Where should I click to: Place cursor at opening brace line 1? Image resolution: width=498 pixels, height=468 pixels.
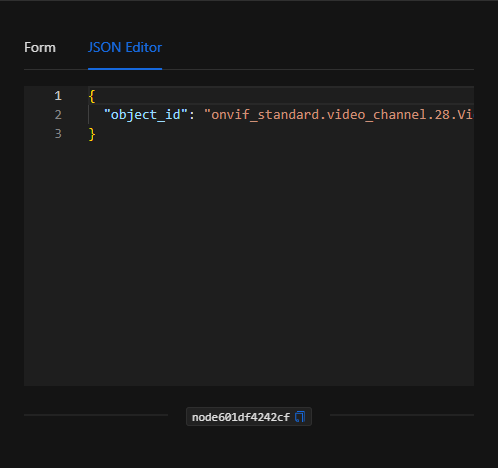point(92,96)
